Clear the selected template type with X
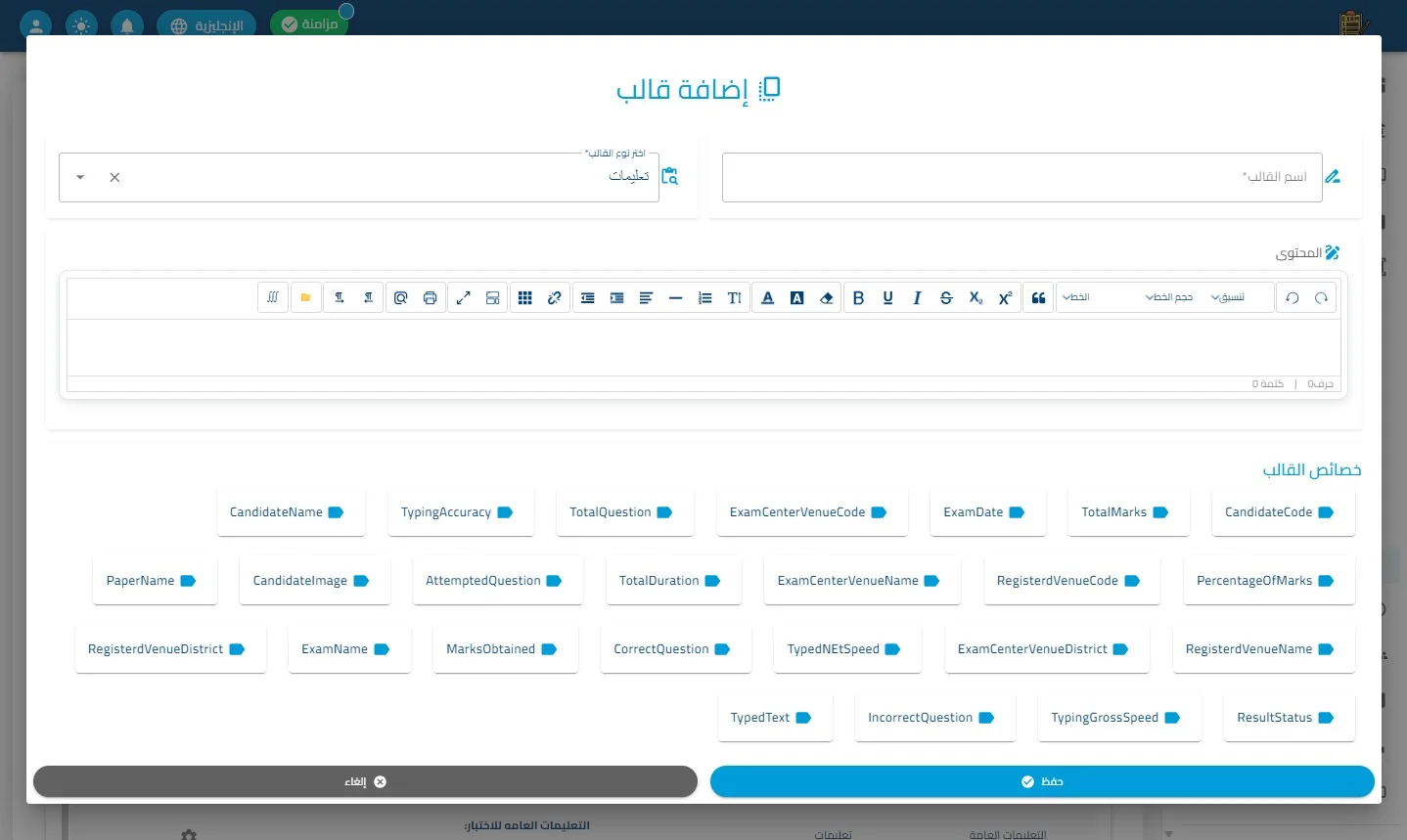Screen dimensions: 1407x840 (x=114, y=177)
